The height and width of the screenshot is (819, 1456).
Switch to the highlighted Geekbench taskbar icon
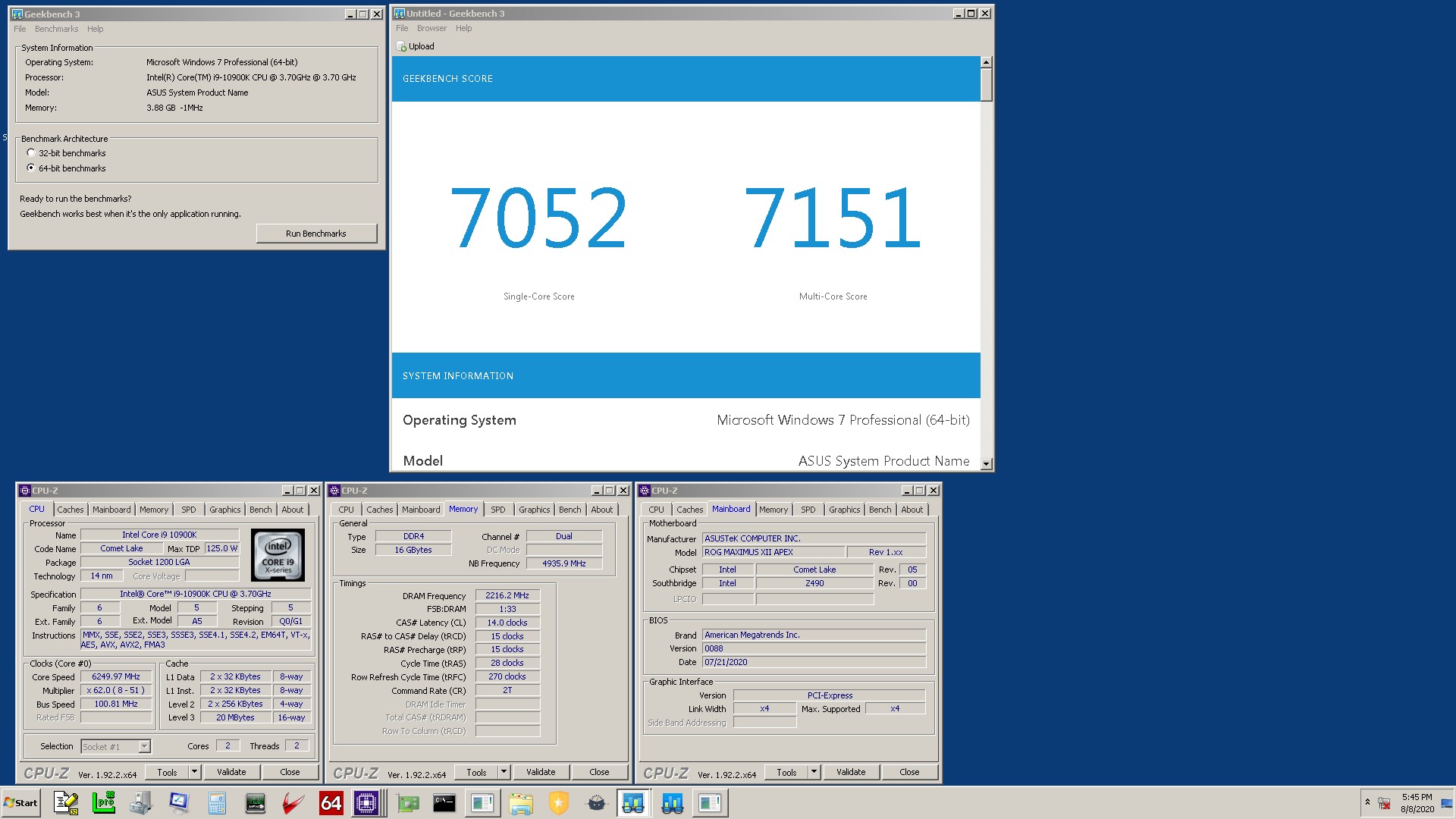point(633,803)
